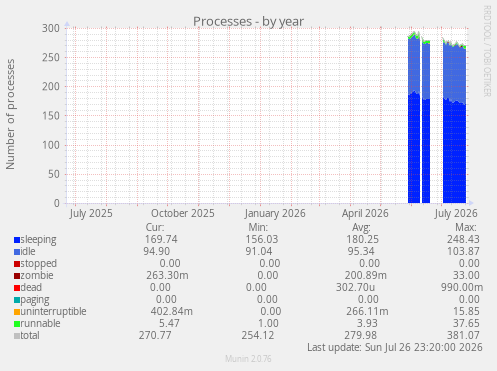Click the 'Number of processes' axis label
The width and height of the screenshot is (497, 371).
click(x=10, y=114)
